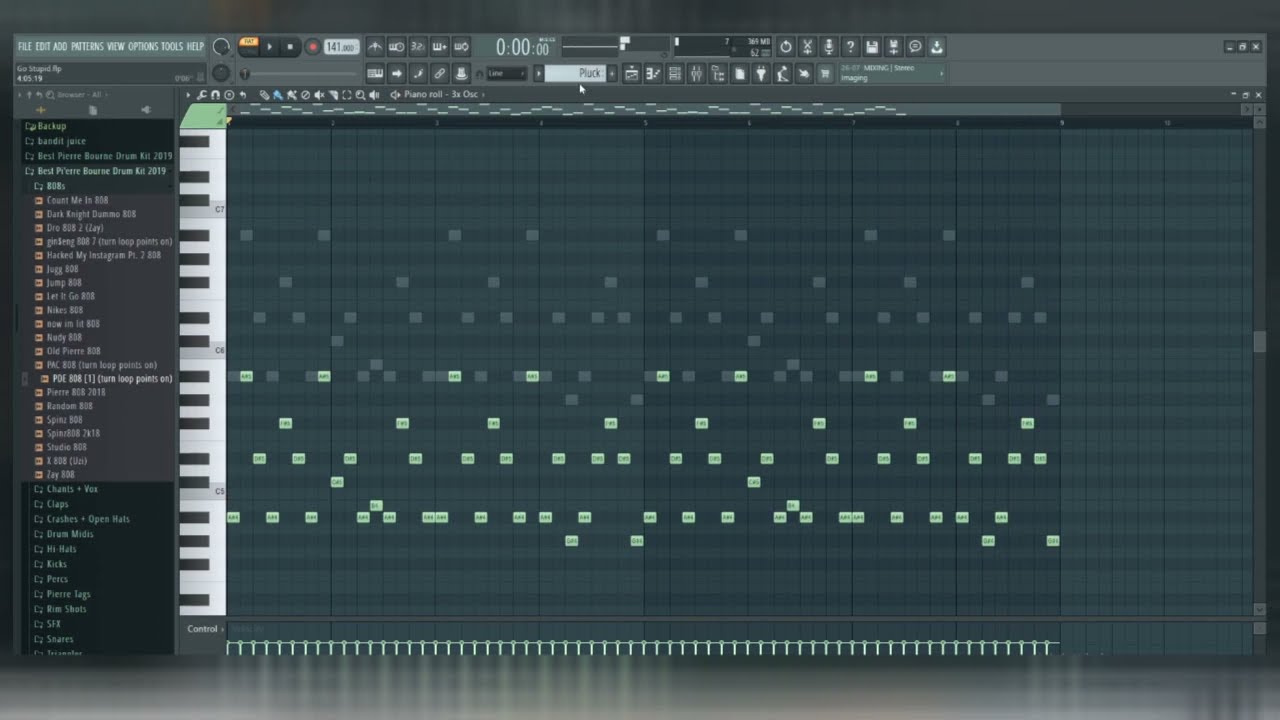Toggle the metronome
This screenshot has height=720, width=1280.
(x=376, y=47)
